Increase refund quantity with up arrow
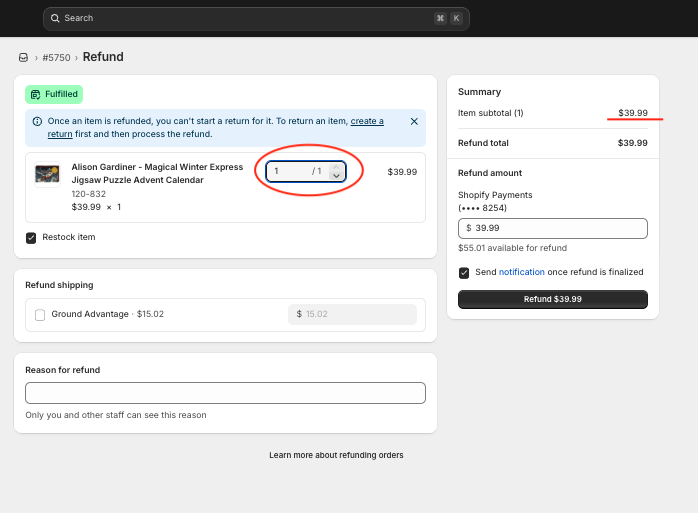698x513 pixels. 336,167
